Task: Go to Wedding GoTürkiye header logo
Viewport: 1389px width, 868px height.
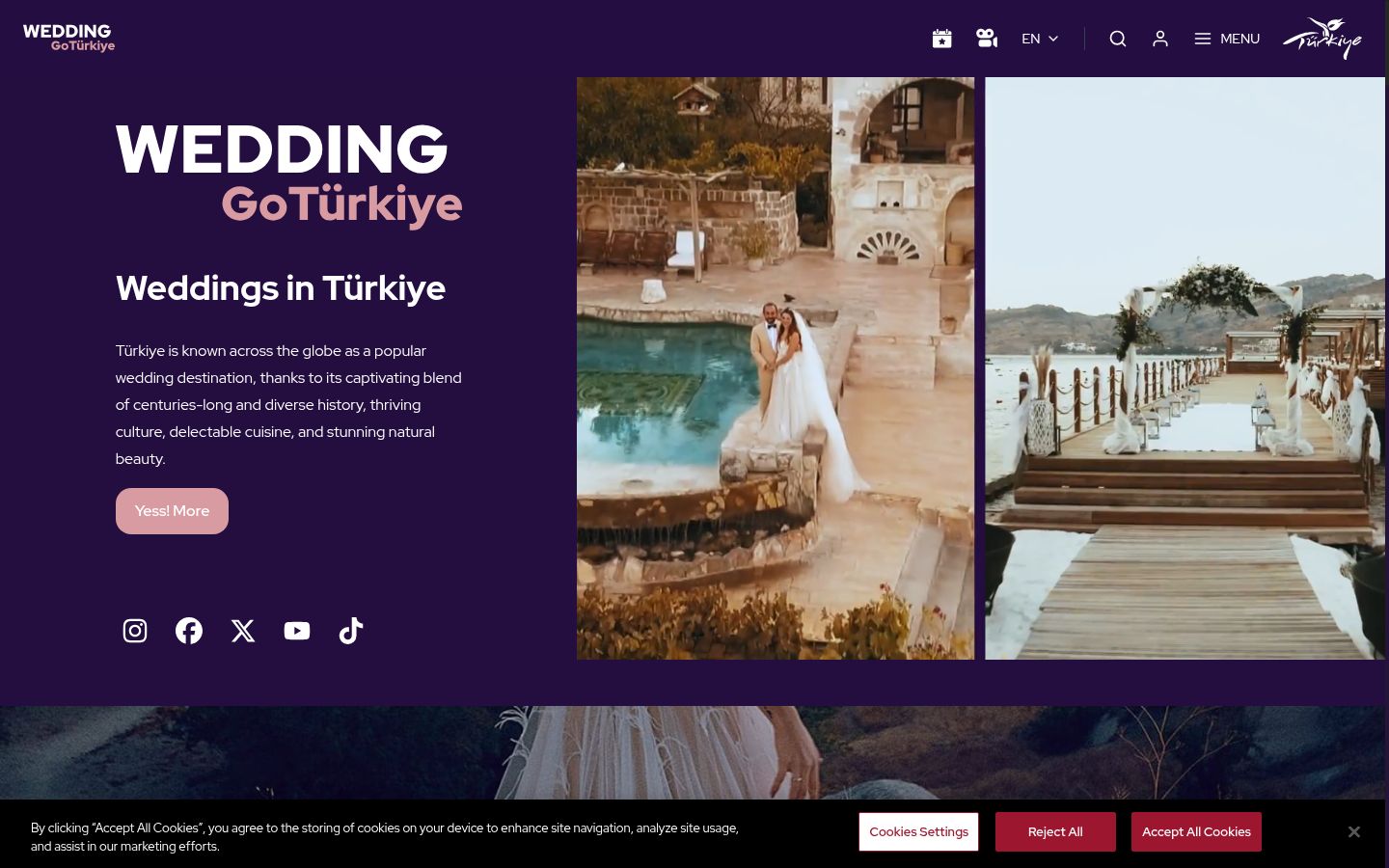Action: click(x=68, y=38)
